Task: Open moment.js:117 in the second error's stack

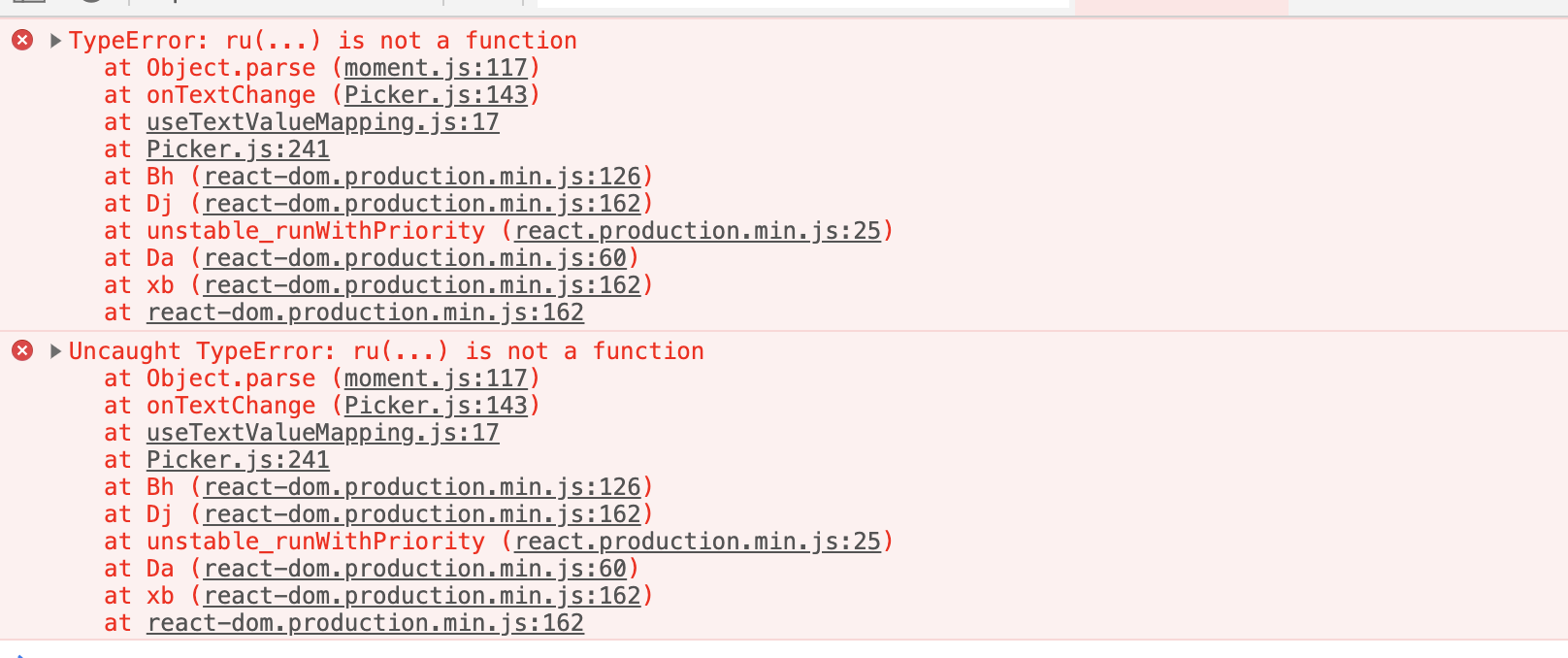Action: tap(436, 378)
